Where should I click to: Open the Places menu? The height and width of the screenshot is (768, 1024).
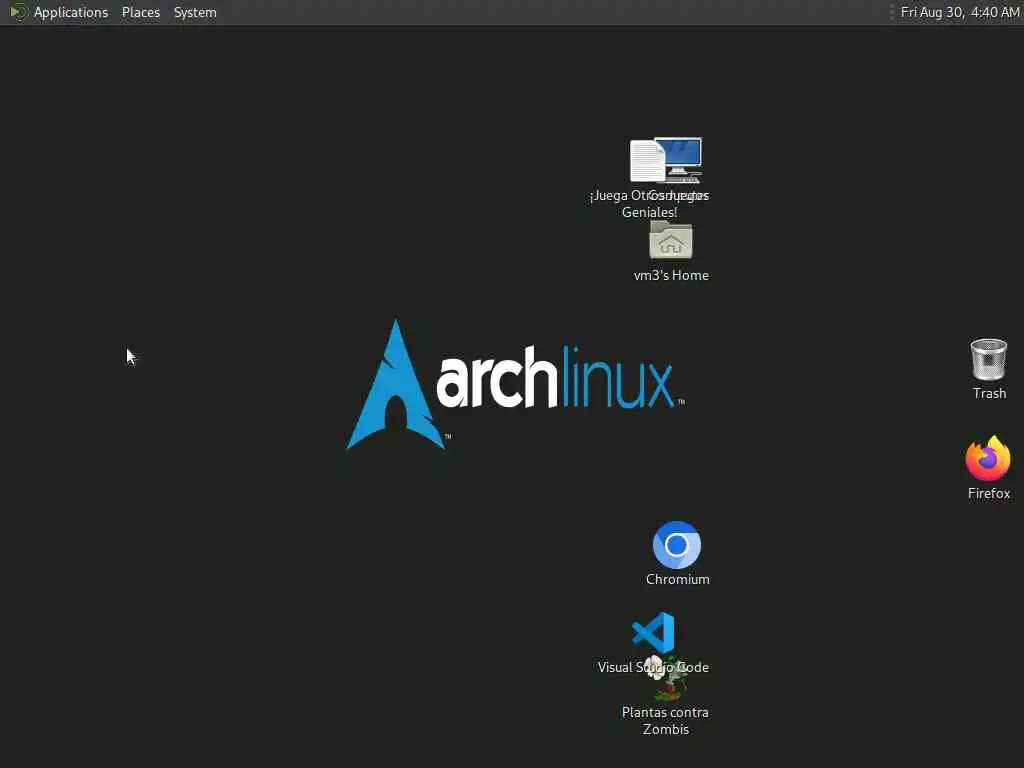tap(140, 12)
